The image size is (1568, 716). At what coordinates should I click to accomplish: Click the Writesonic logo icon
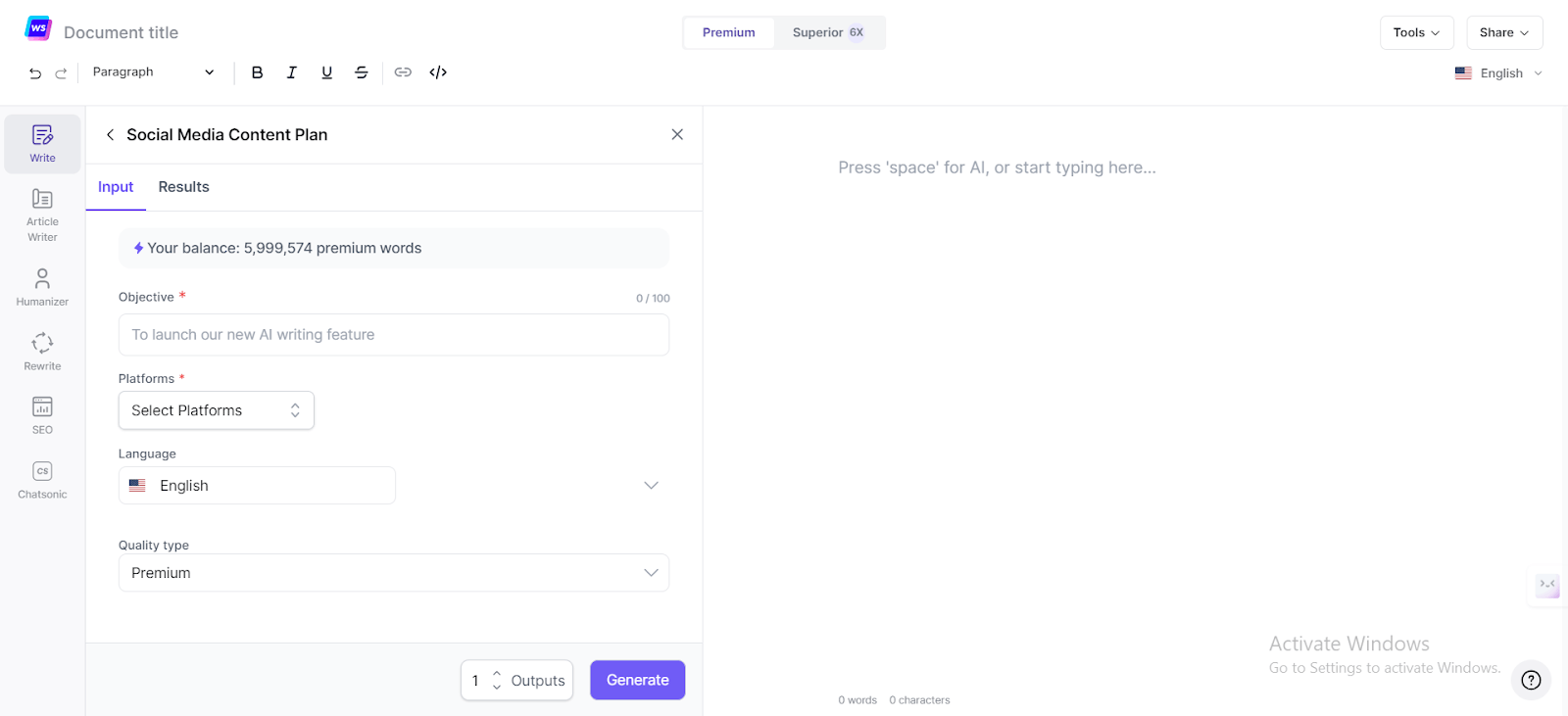(38, 28)
